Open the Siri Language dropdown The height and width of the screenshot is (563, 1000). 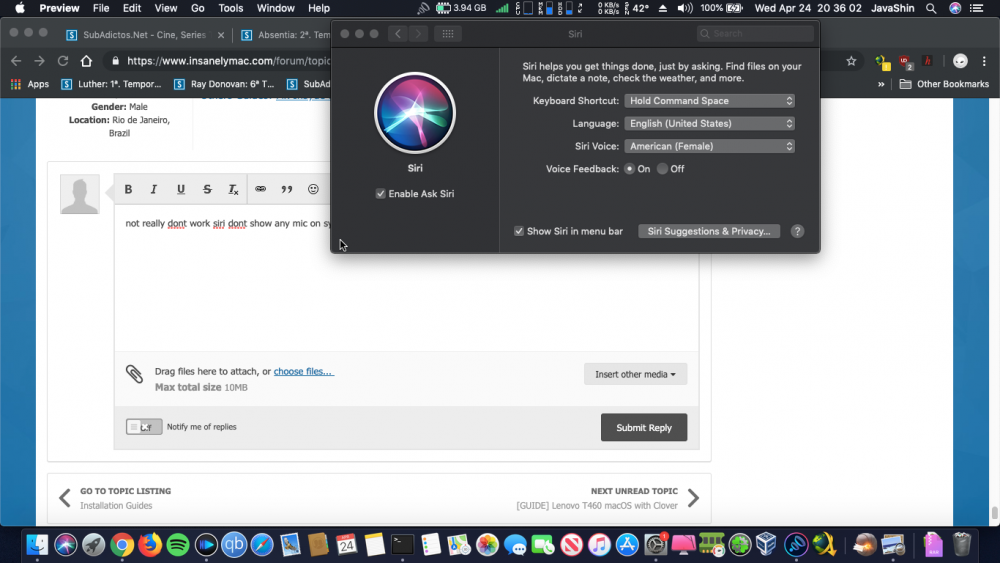coord(709,124)
